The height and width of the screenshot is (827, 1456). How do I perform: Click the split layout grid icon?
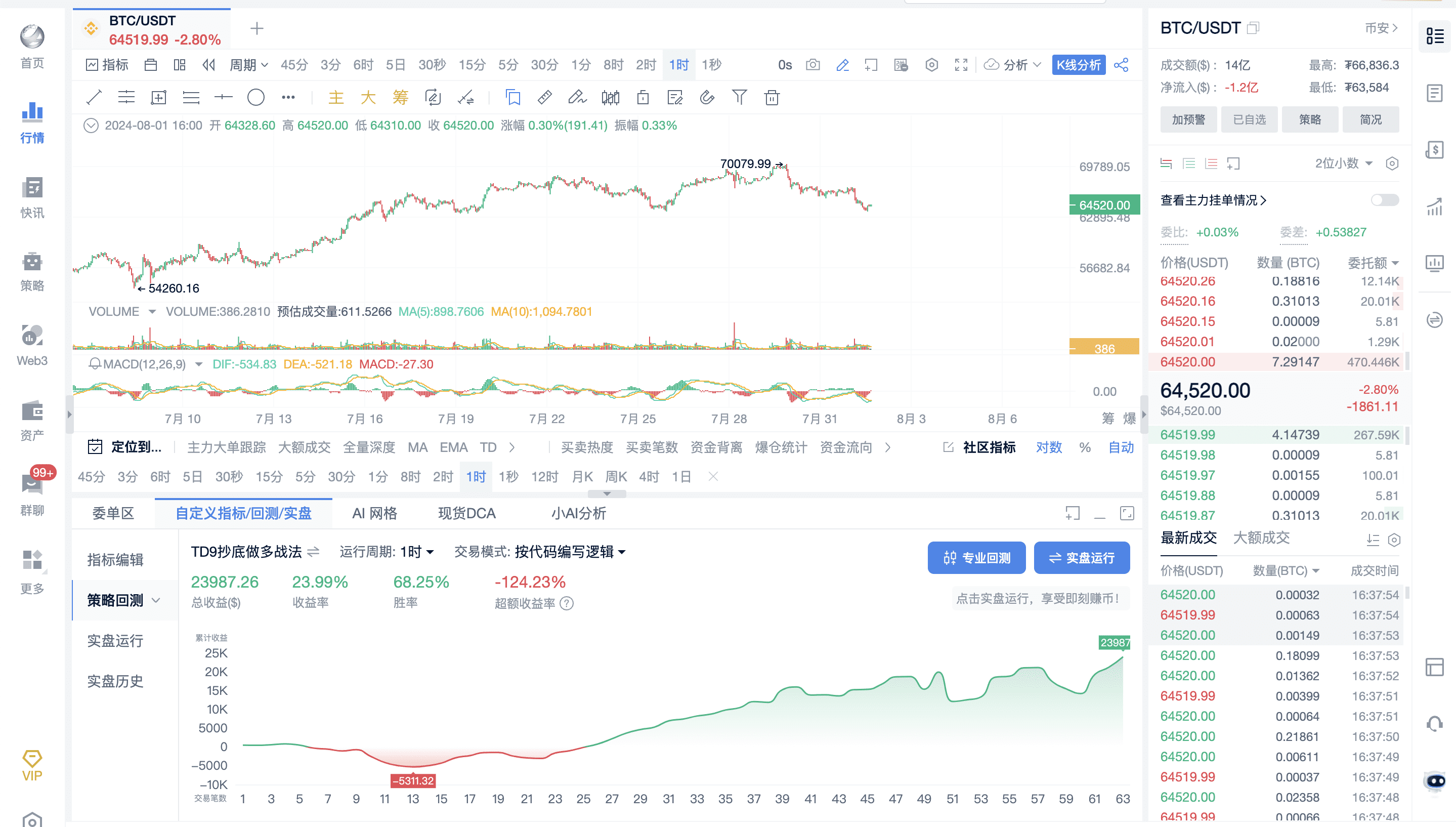click(x=180, y=65)
